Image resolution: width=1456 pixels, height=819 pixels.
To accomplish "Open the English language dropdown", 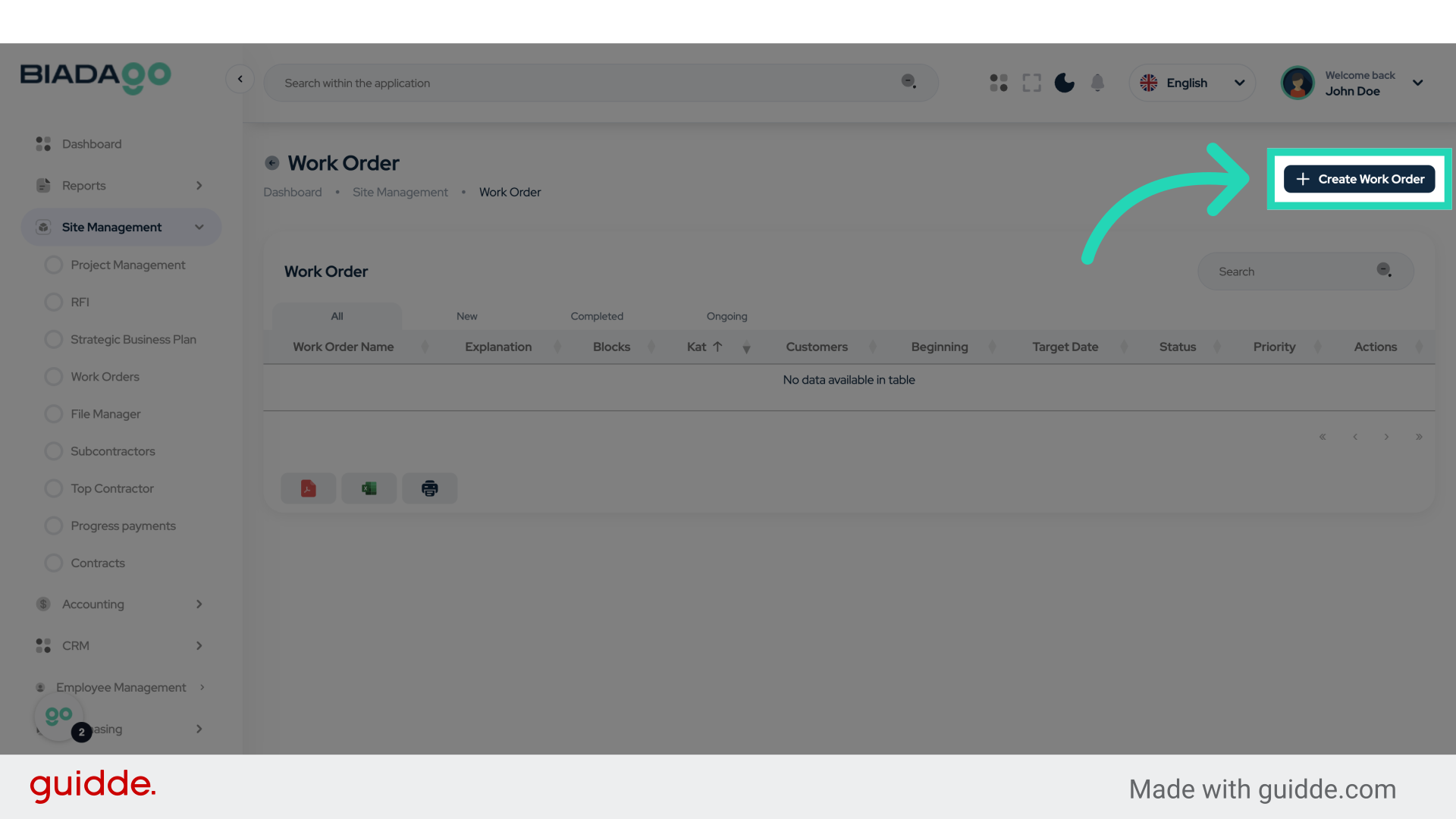I will coord(1192,83).
